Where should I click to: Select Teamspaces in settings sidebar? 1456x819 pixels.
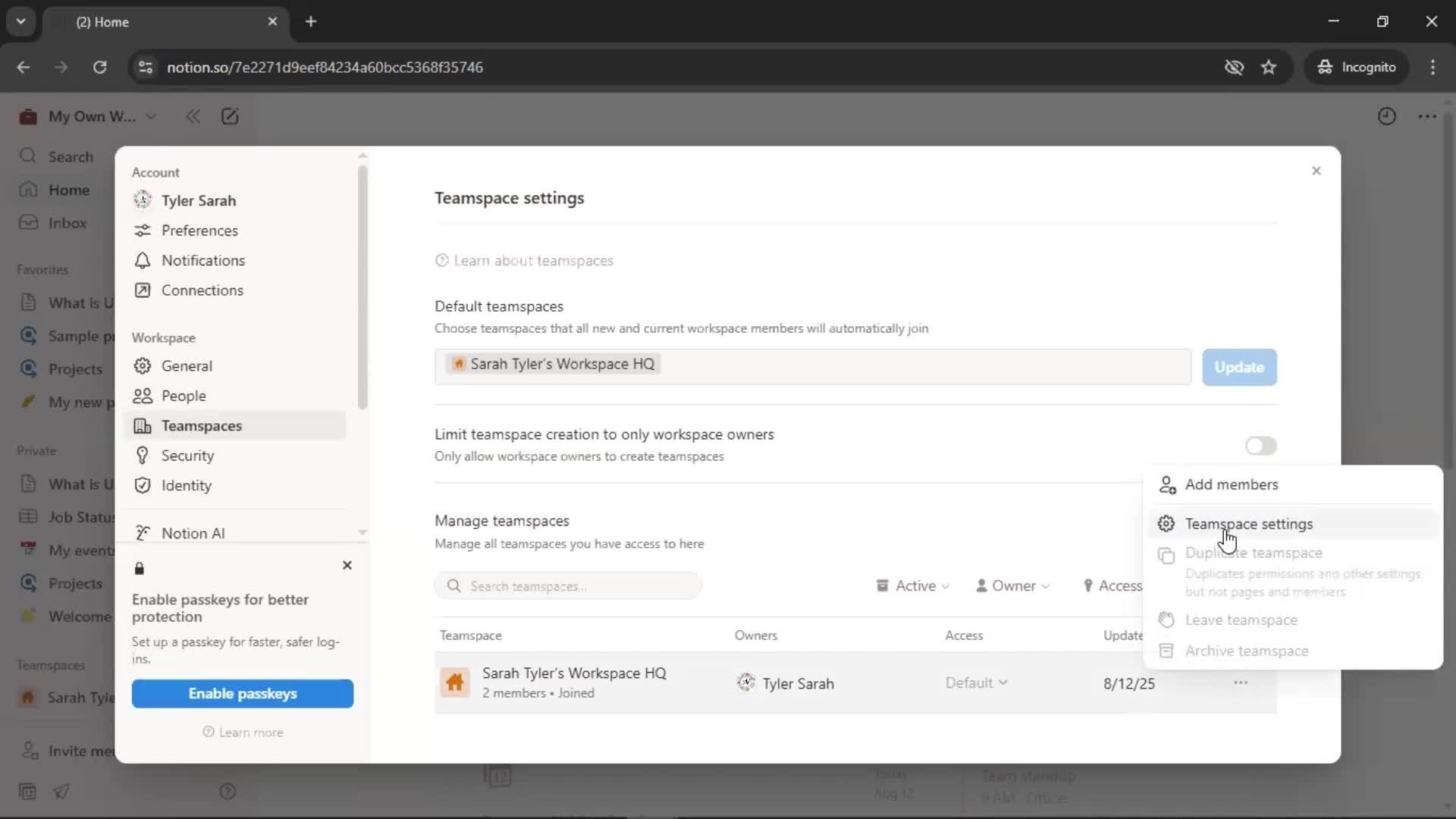pyautogui.click(x=235, y=425)
